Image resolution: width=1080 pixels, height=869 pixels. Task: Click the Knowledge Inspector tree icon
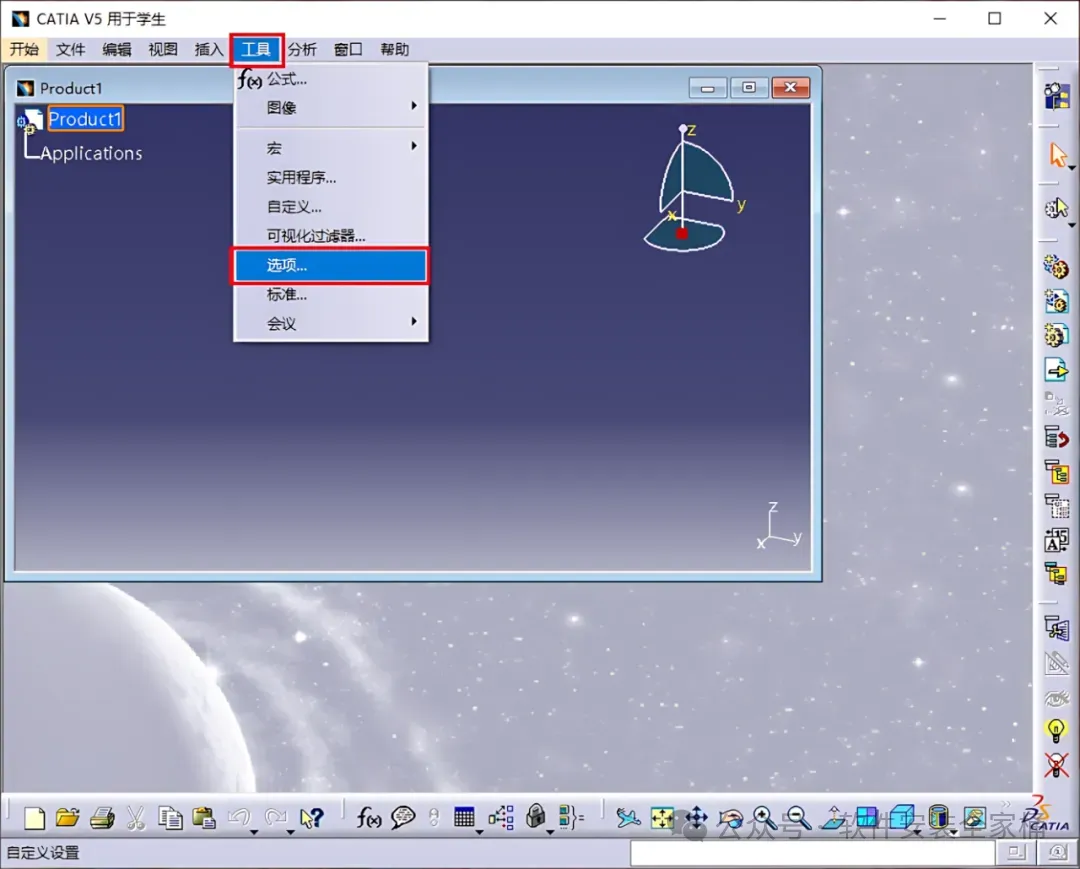[x=501, y=818]
